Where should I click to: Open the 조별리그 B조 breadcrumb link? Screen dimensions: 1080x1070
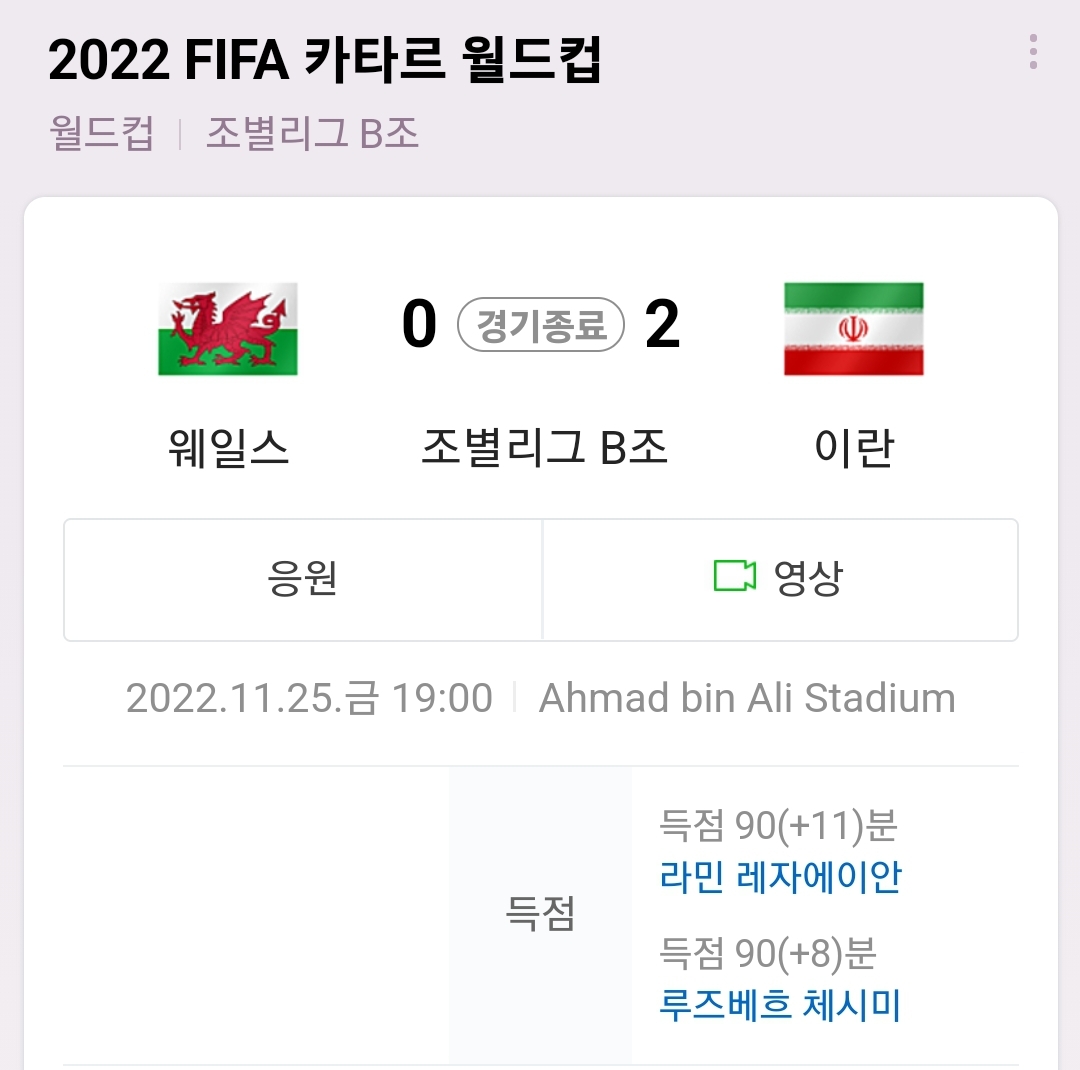[x=312, y=133]
